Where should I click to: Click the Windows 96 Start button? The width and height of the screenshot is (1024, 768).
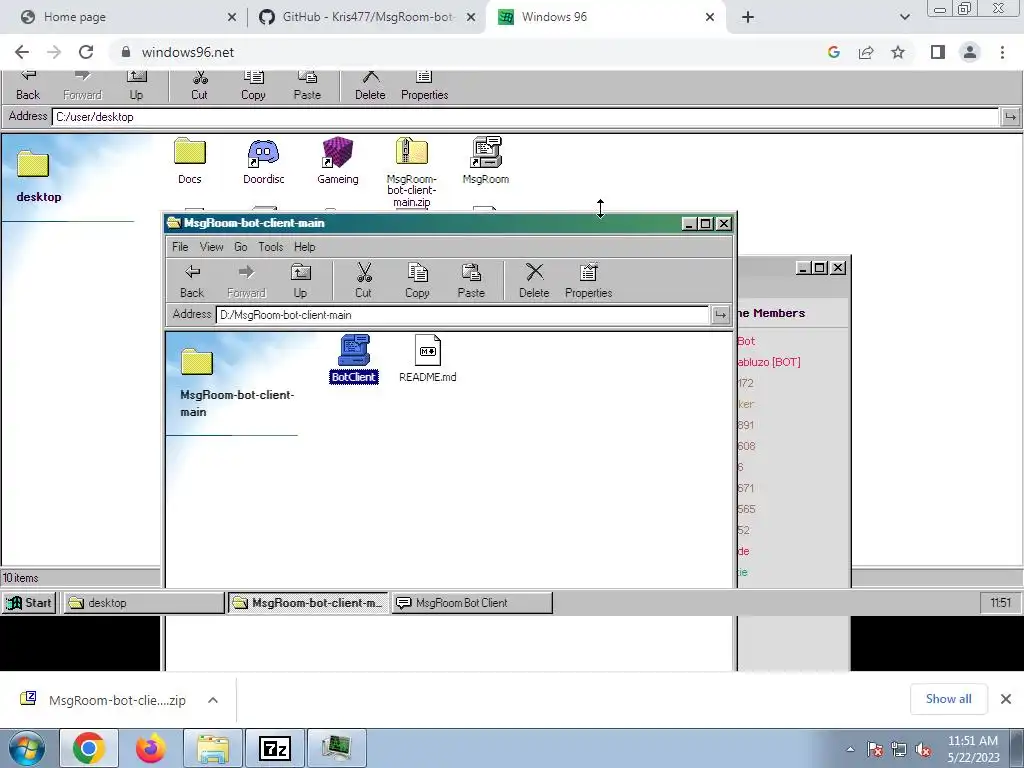point(29,603)
